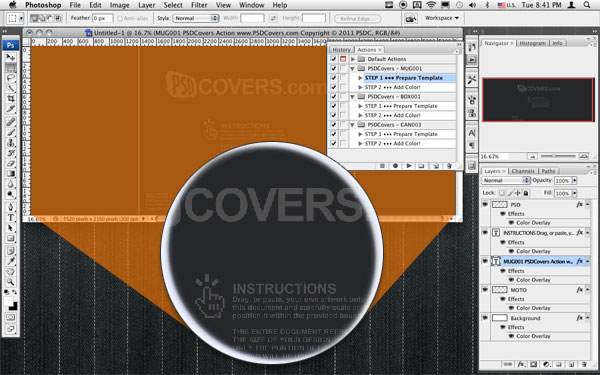The image size is (600, 375).
Task: Toggle lock all padlock in Layers
Action: click(526, 193)
